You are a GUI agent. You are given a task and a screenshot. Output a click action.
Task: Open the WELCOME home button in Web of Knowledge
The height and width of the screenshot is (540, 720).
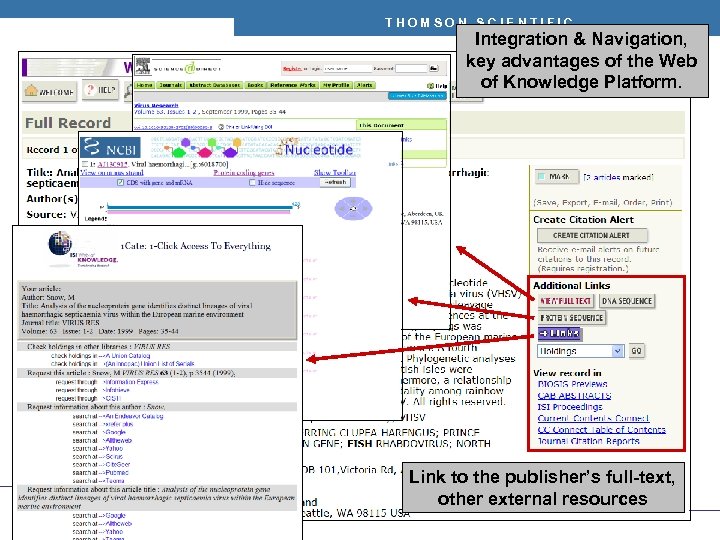point(50,91)
